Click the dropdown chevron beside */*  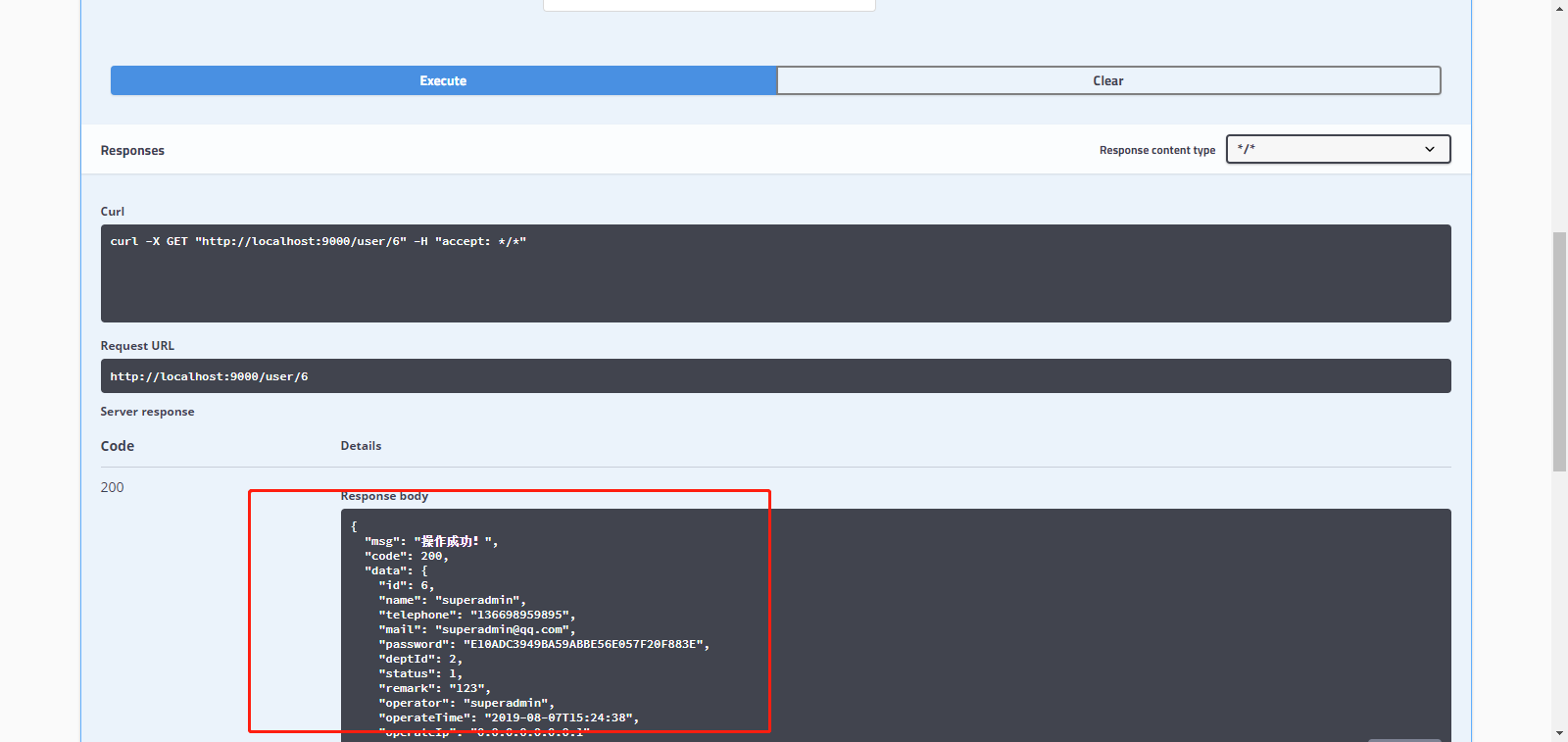coord(1430,149)
